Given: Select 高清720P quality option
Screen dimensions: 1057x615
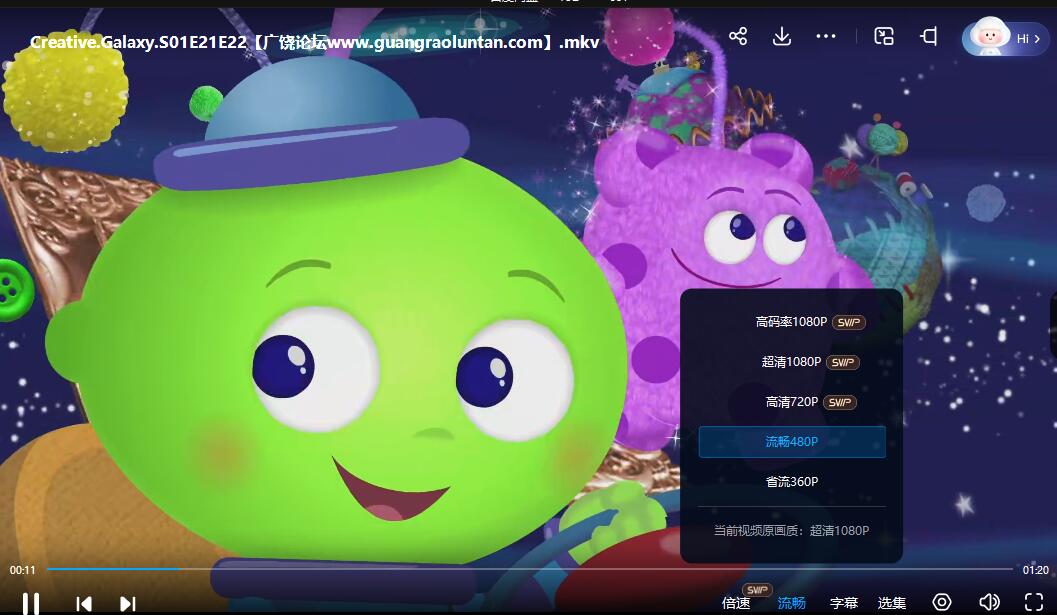Looking at the screenshot, I should tap(792, 402).
